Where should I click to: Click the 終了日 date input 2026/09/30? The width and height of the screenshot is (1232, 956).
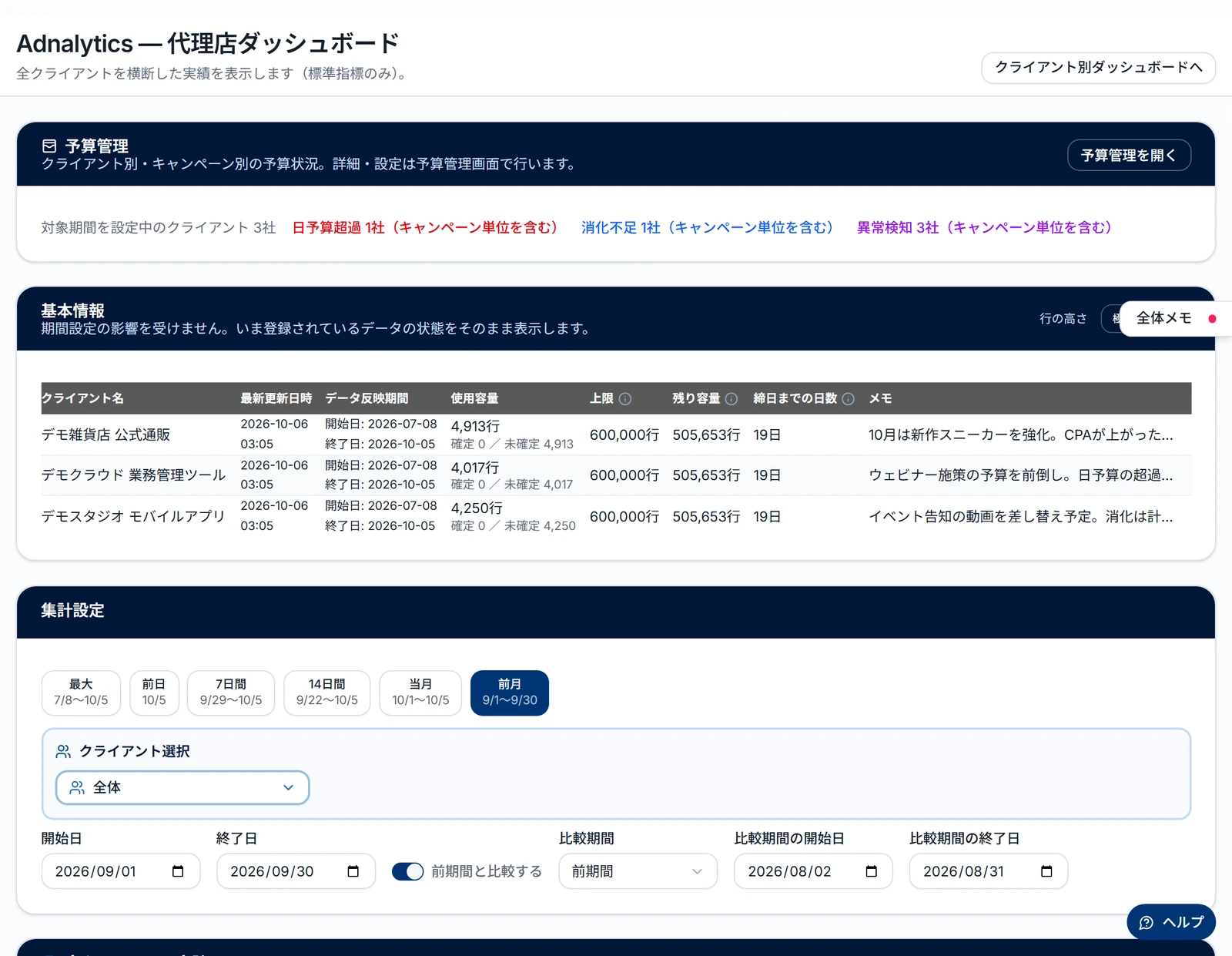pos(296,871)
